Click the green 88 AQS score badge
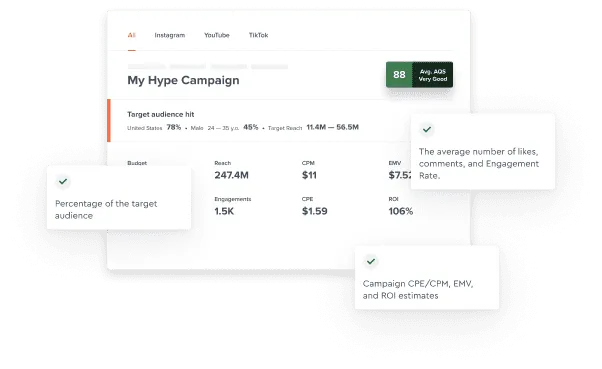The image size is (602, 369). [399, 74]
